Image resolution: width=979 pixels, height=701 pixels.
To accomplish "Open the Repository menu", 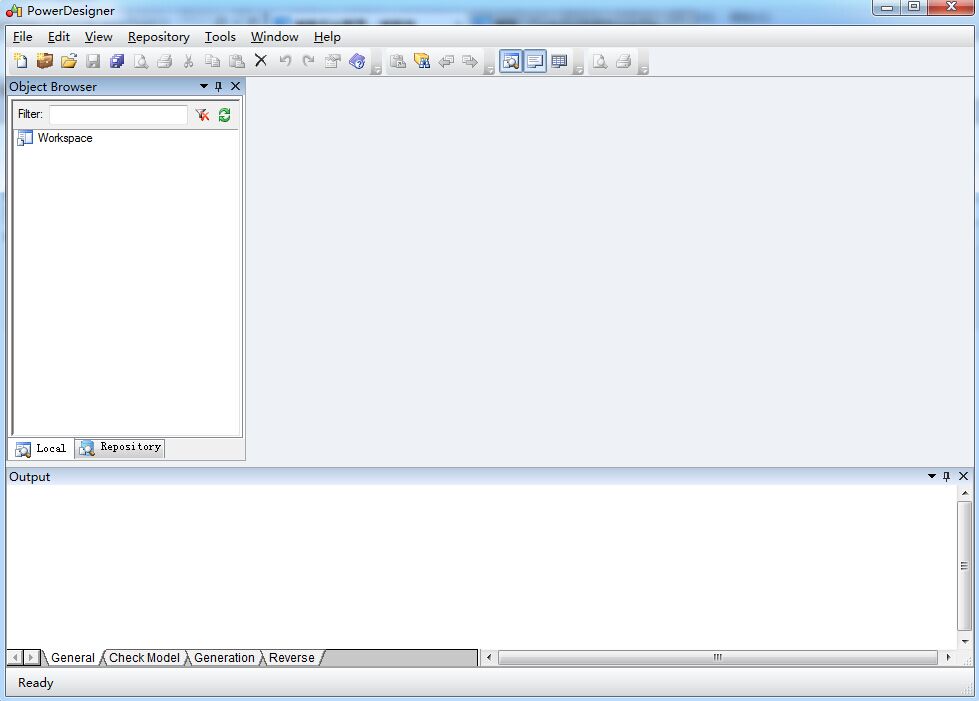I will 159,37.
